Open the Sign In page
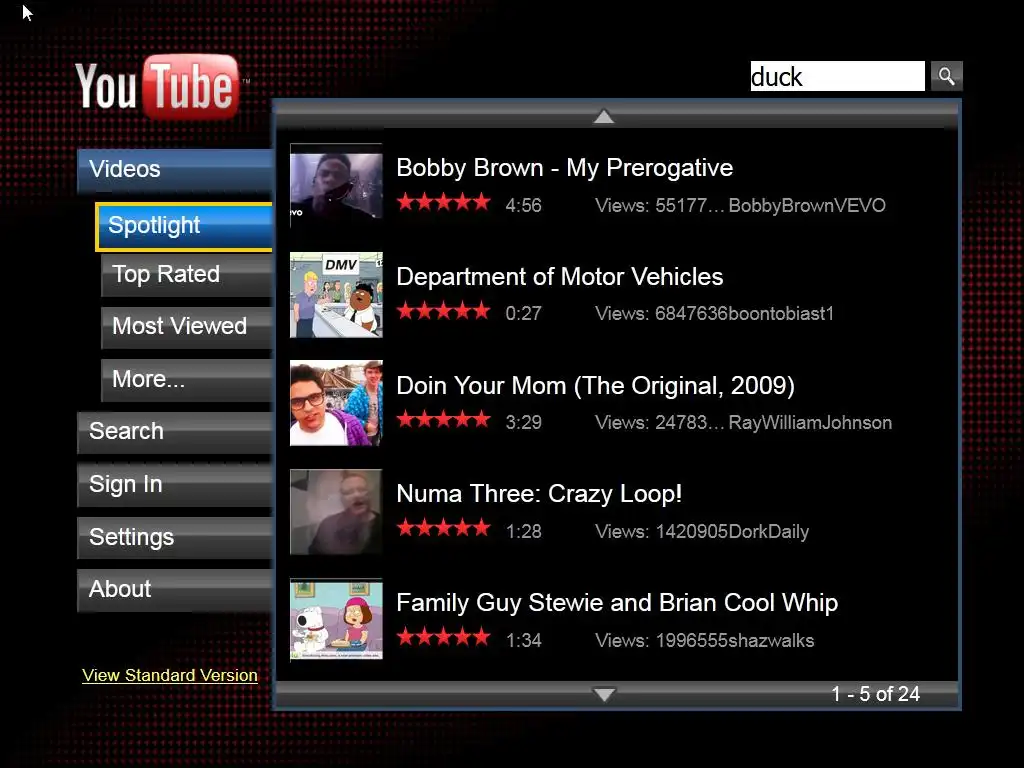Image resolution: width=1024 pixels, height=768 pixels. 174,485
